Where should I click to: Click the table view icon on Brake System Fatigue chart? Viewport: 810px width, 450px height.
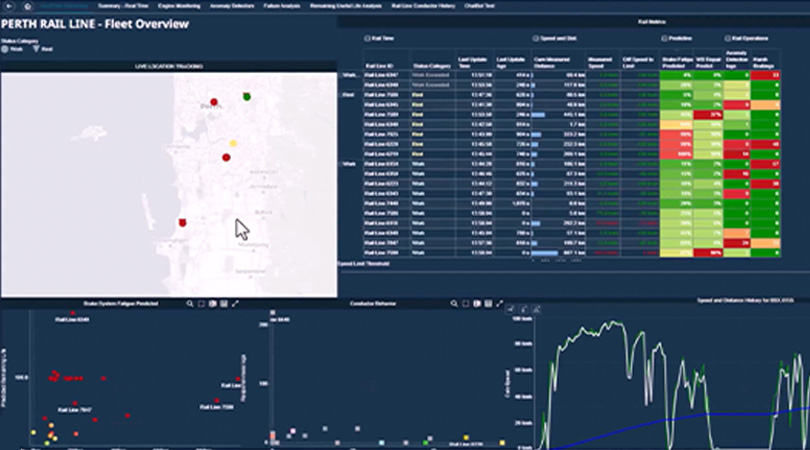(x=224, y=304)
